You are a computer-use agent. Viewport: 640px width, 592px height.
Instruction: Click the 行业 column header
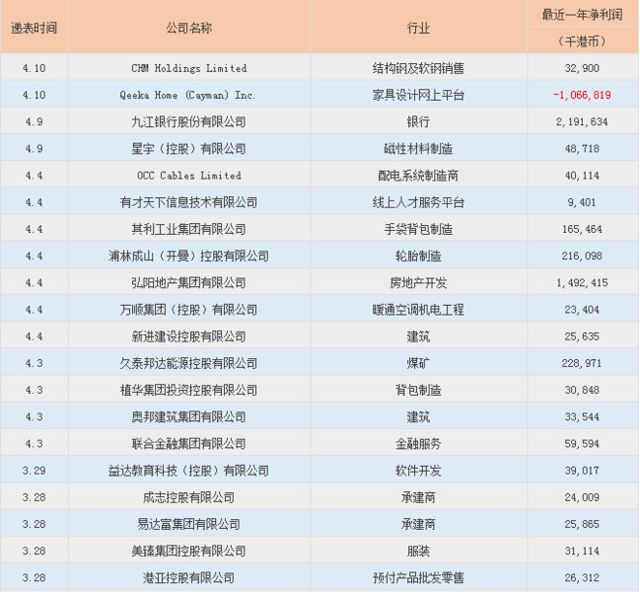[418, 28]
